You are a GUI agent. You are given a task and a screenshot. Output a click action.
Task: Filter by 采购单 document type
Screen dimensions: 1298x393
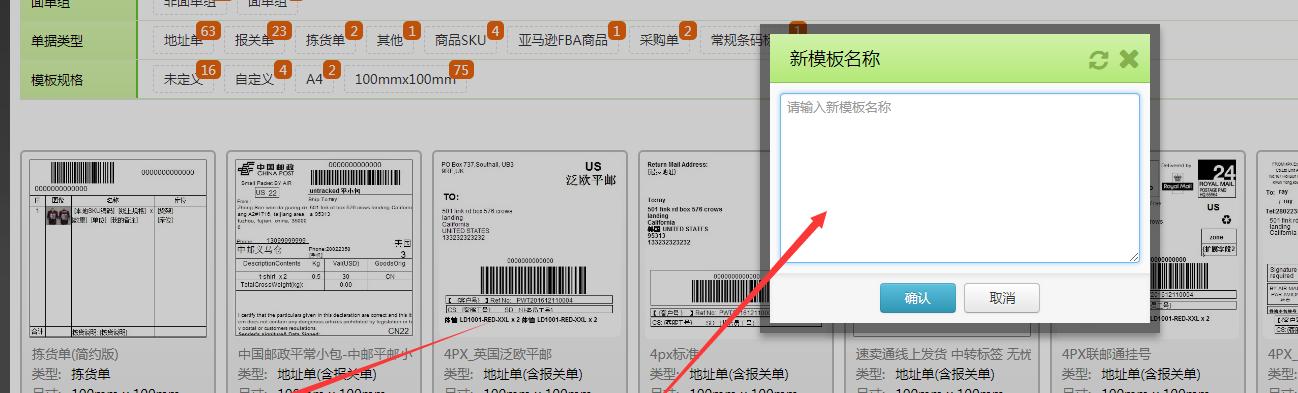click(660, 41)
